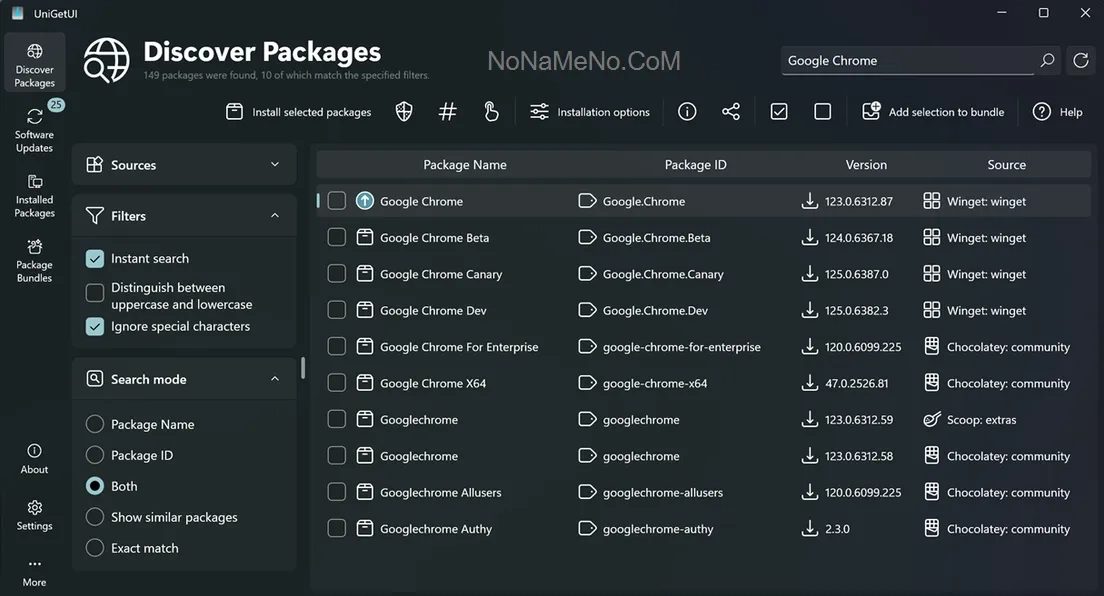Go to Package Bundles in sidebar
This screenshot has width=1104, height=596.
34,260
